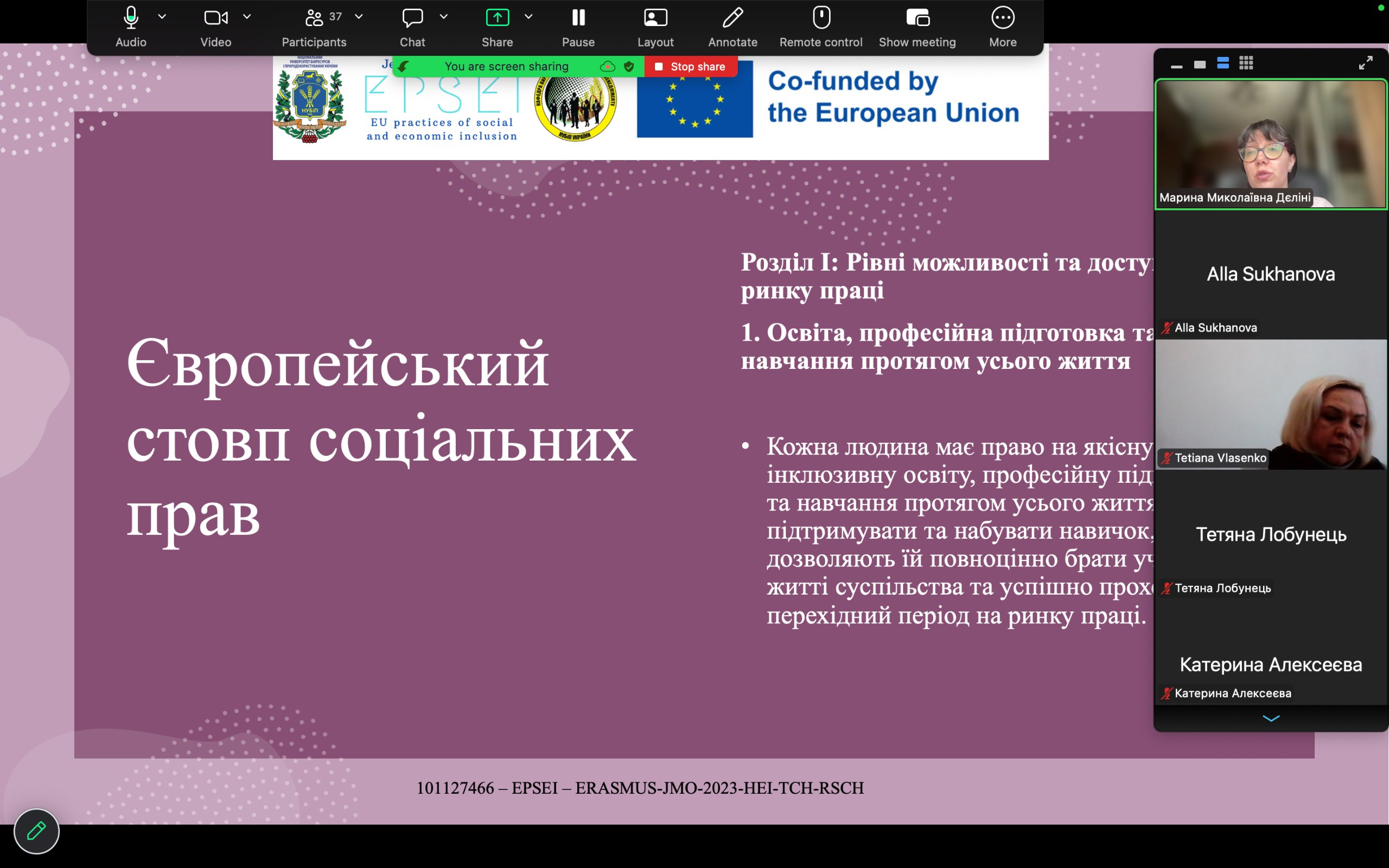Open Remote control mouse icon
This screenshot has height=868, width=1389.
pos(821,17)
